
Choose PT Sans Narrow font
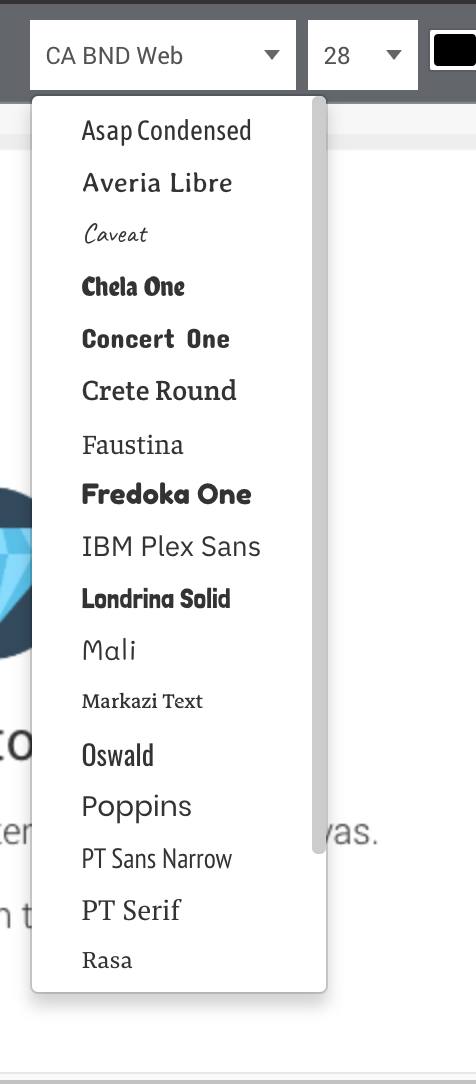pyautogui.click(x=157, y=859)
